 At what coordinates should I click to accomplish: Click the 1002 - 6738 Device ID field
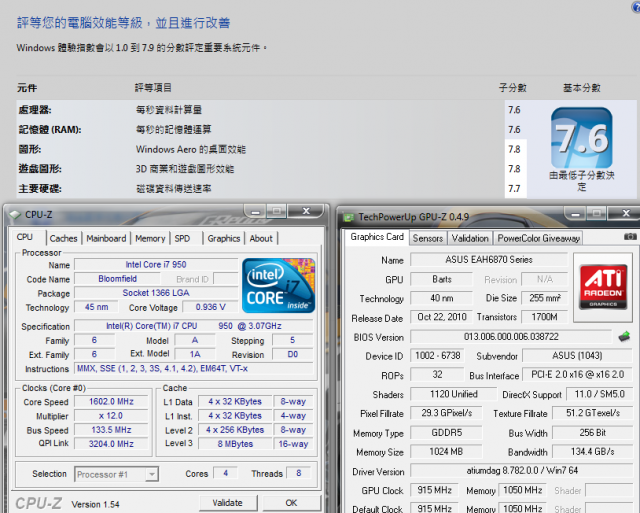pyautogui.click(x=438, y=355)
